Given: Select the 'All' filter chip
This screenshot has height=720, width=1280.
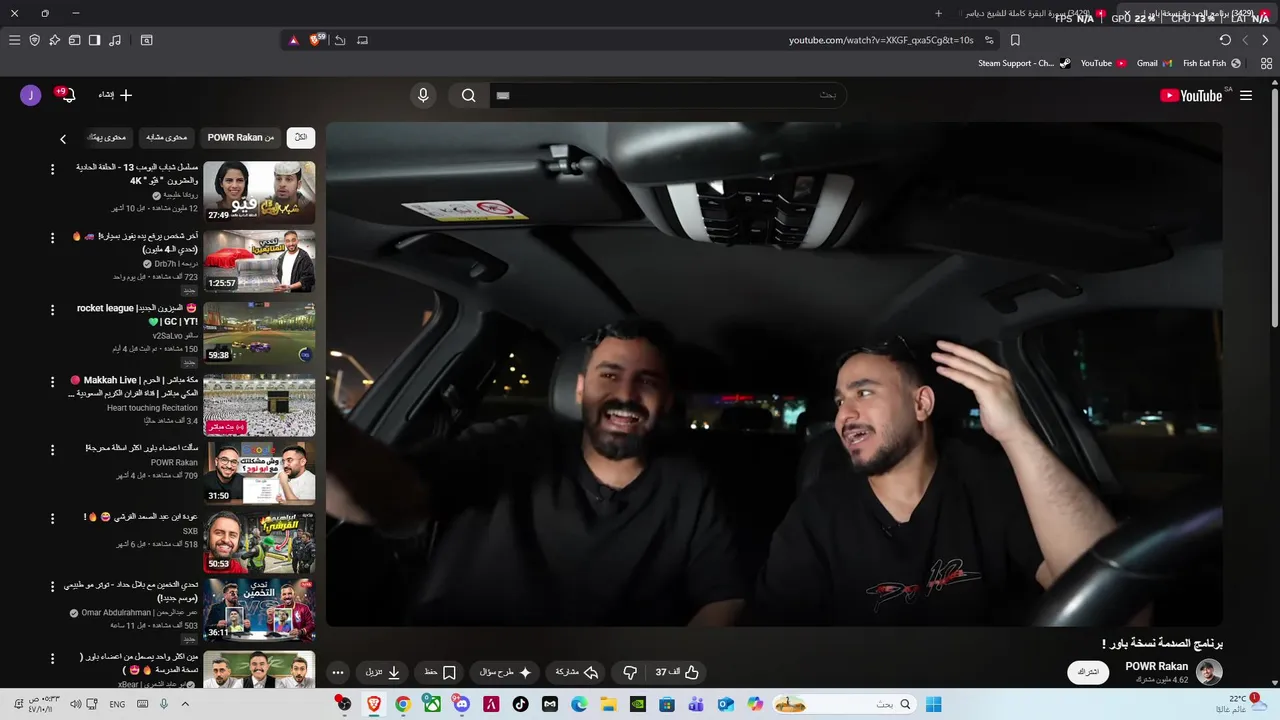Looking at the screenshot, I should [300, 137].
